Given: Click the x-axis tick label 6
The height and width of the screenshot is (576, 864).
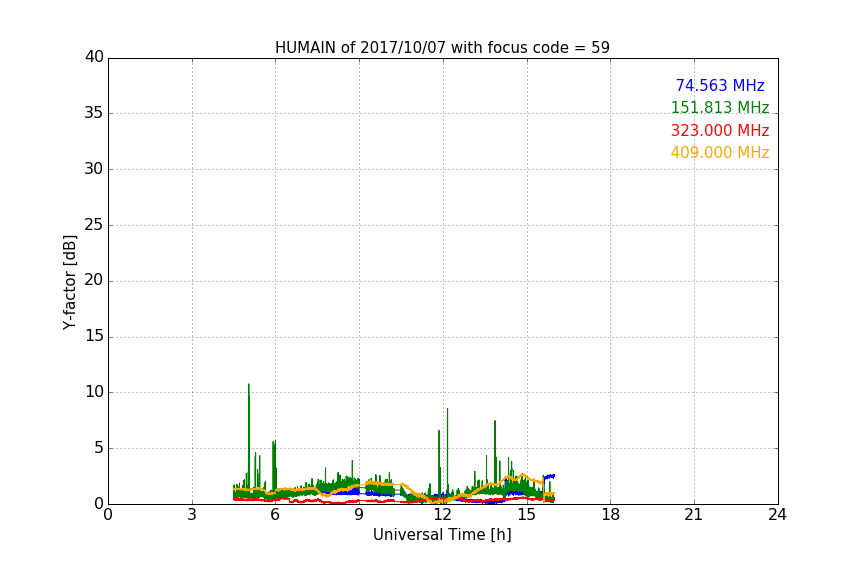Looking at the screenshot, I should [x=275, y=515].
